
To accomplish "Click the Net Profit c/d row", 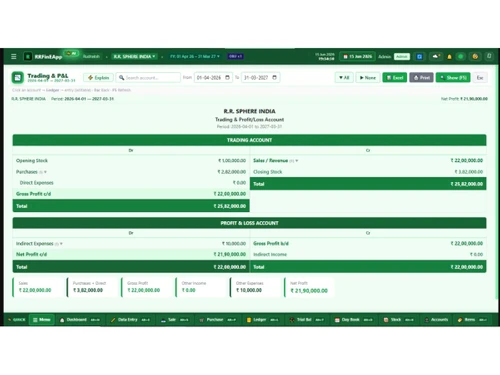I will [x=131, y=254].
